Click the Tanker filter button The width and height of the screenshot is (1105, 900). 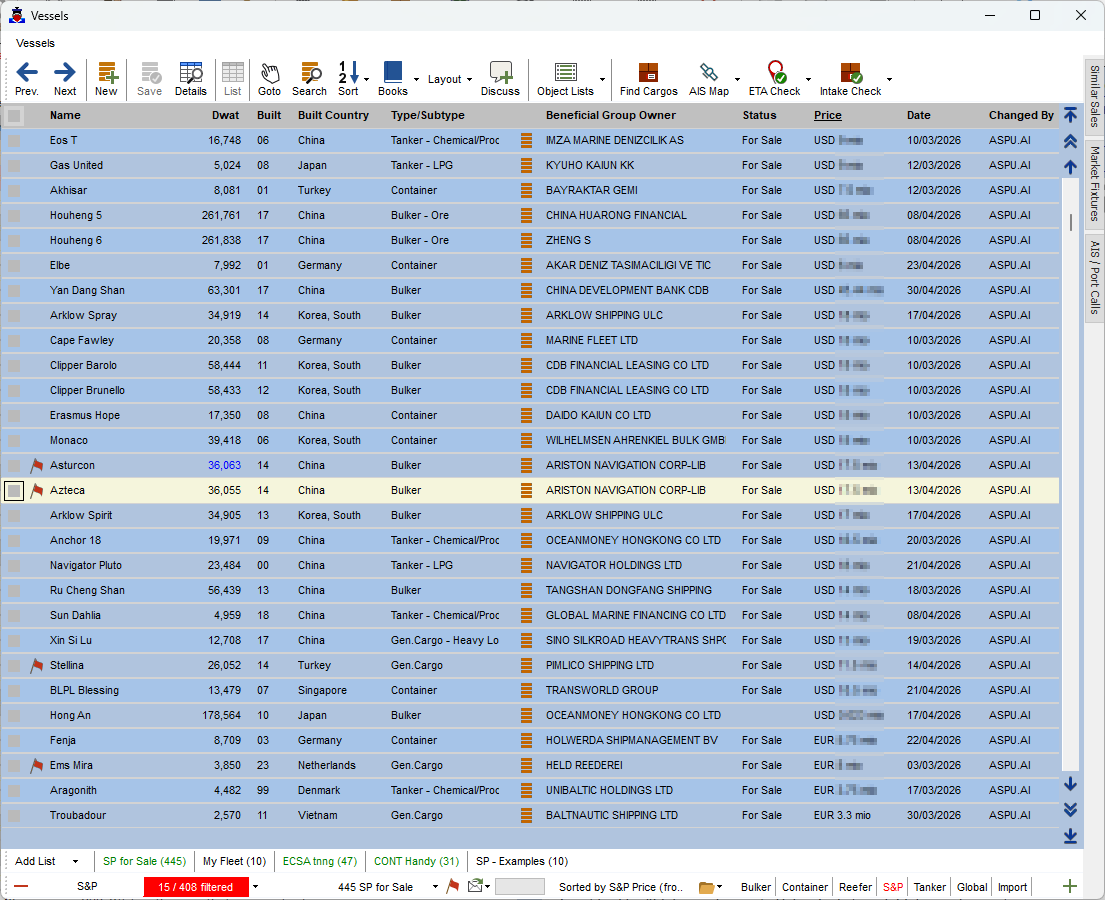point(930,887)
